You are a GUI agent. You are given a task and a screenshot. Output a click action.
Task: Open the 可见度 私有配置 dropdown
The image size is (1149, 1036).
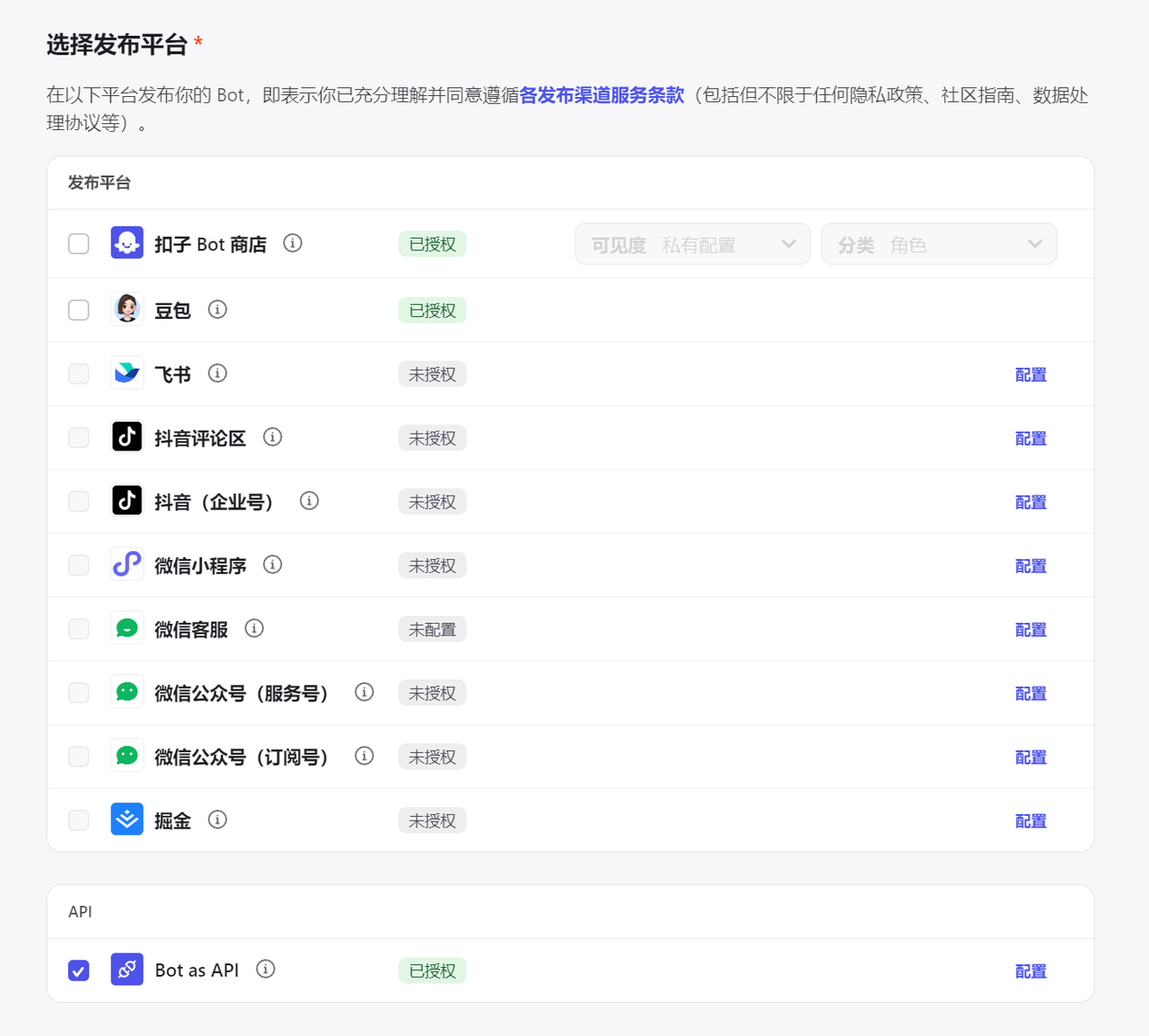click(692, 244)
